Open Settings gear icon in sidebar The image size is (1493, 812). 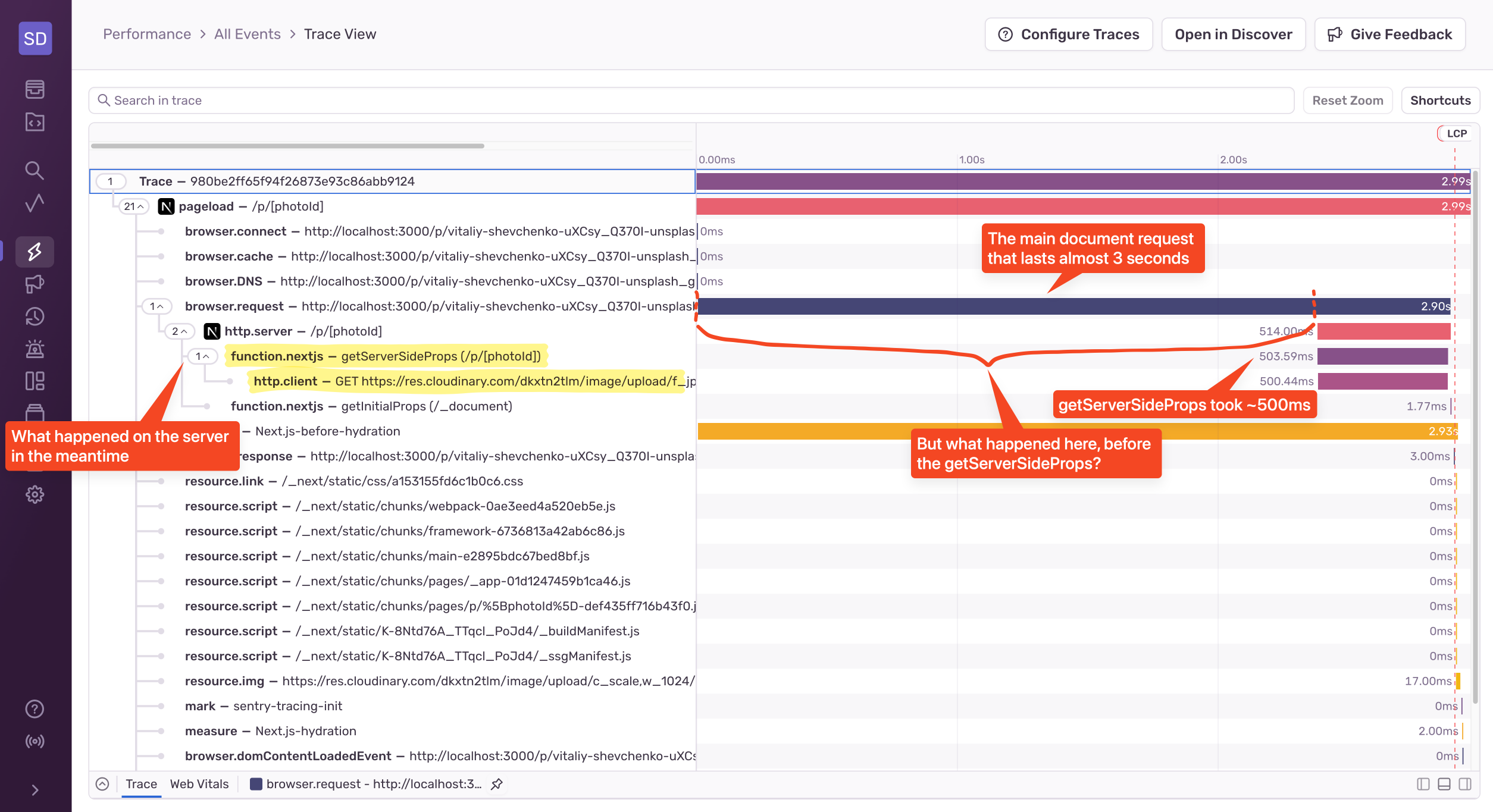(35, 494)
